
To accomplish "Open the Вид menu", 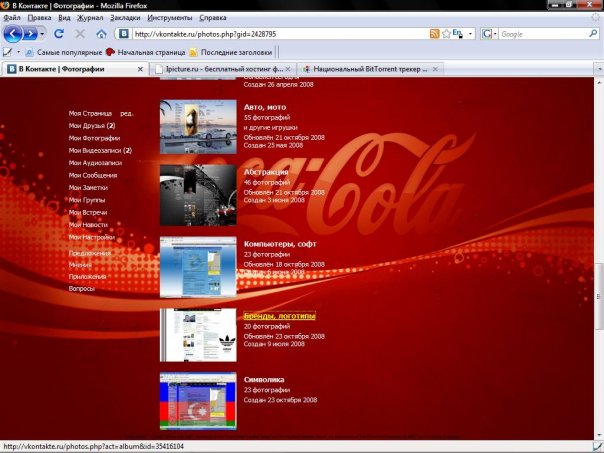I will (x=64, y=18).
